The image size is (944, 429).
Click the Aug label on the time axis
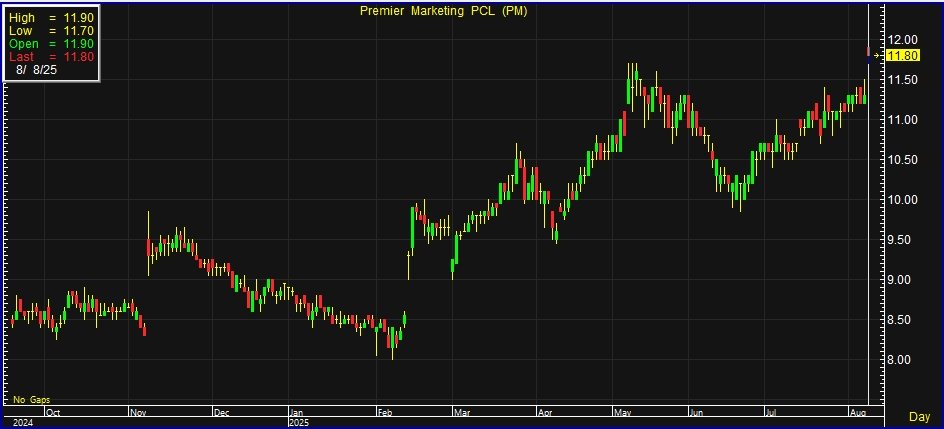[857, 411]
